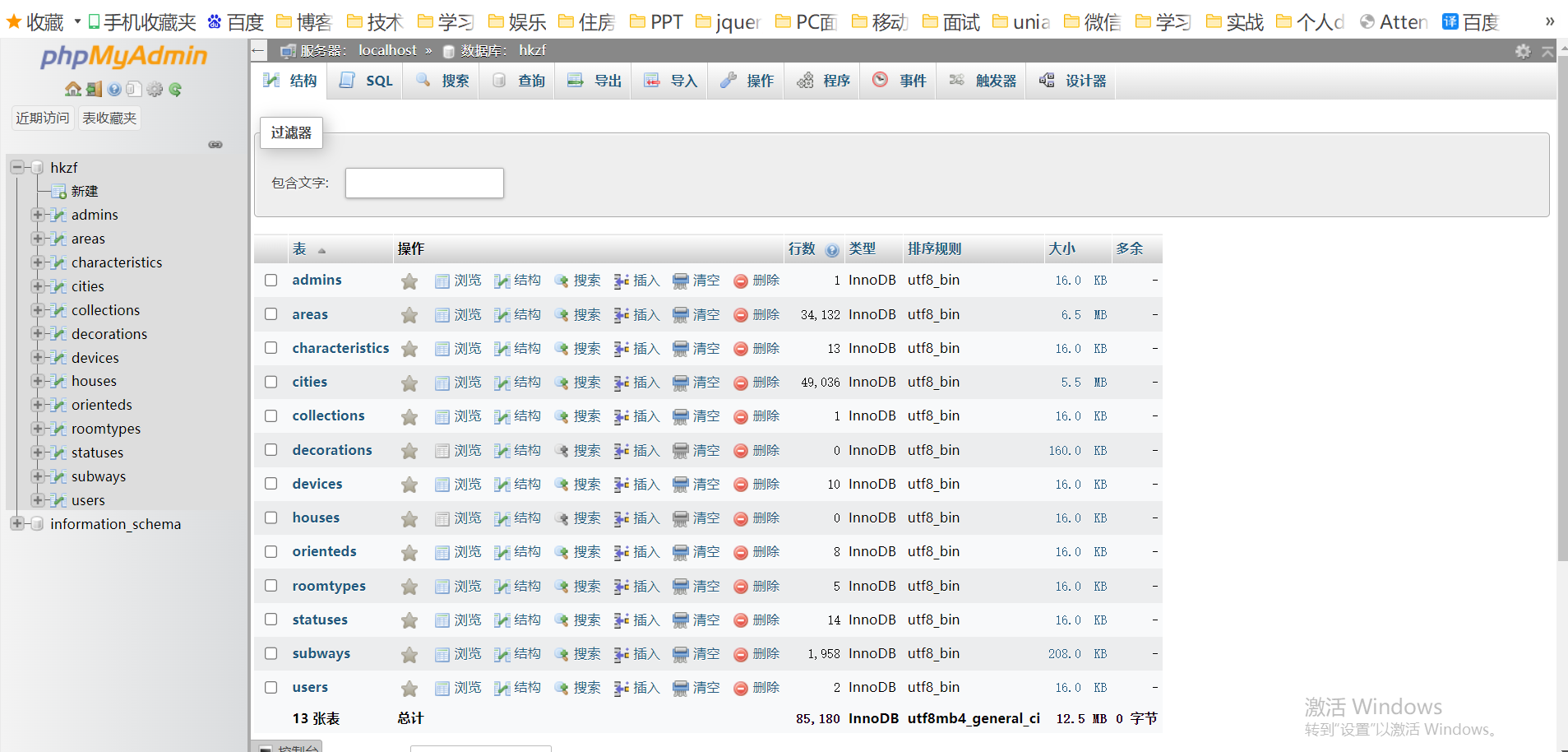This screenshot has width=1568, height=752.
Task: Open the 导入 import tab
Action: point(670,81)
